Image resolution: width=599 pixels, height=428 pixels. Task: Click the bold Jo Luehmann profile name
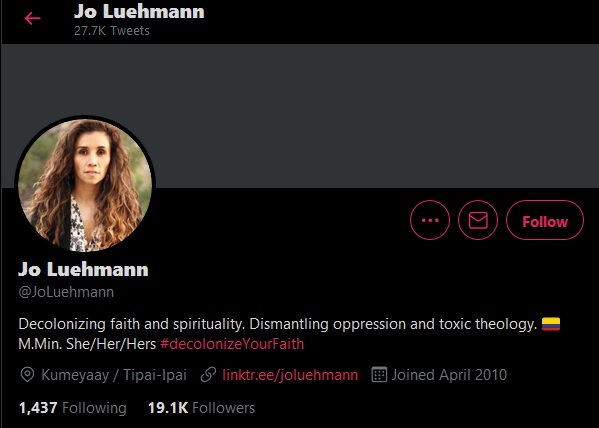(x=83, y=269)
